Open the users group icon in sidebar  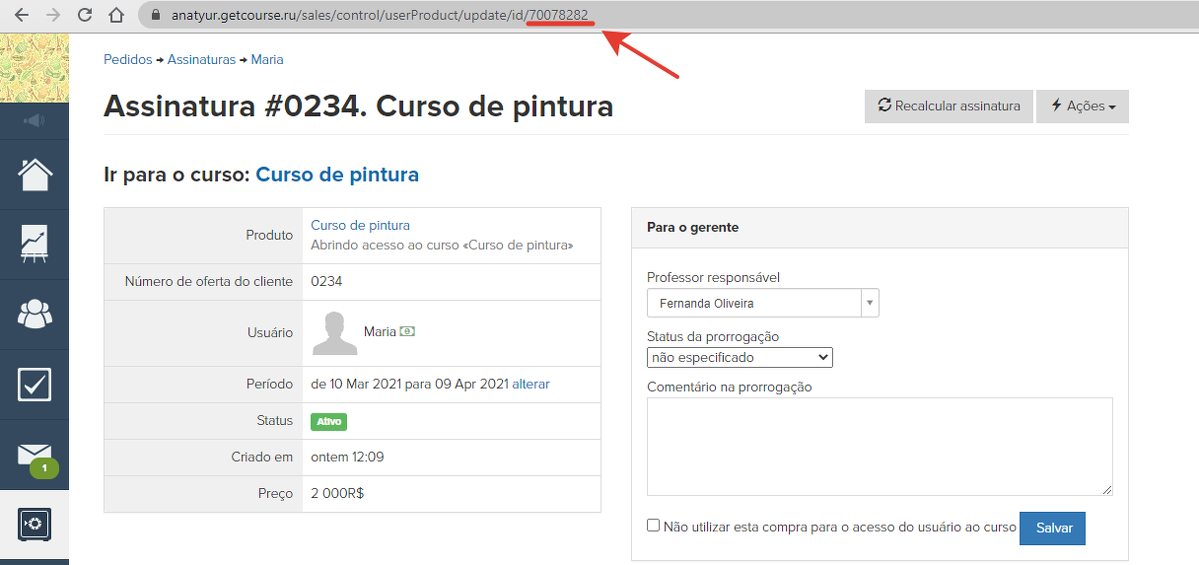[34, 314]
